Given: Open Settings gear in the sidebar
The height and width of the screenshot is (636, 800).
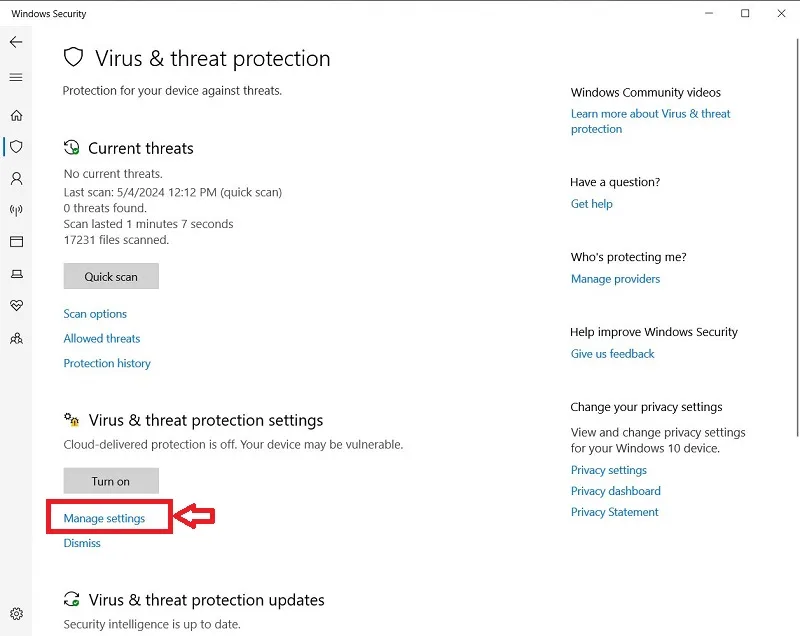Looking at the screenshot, I should coord(16,614).
